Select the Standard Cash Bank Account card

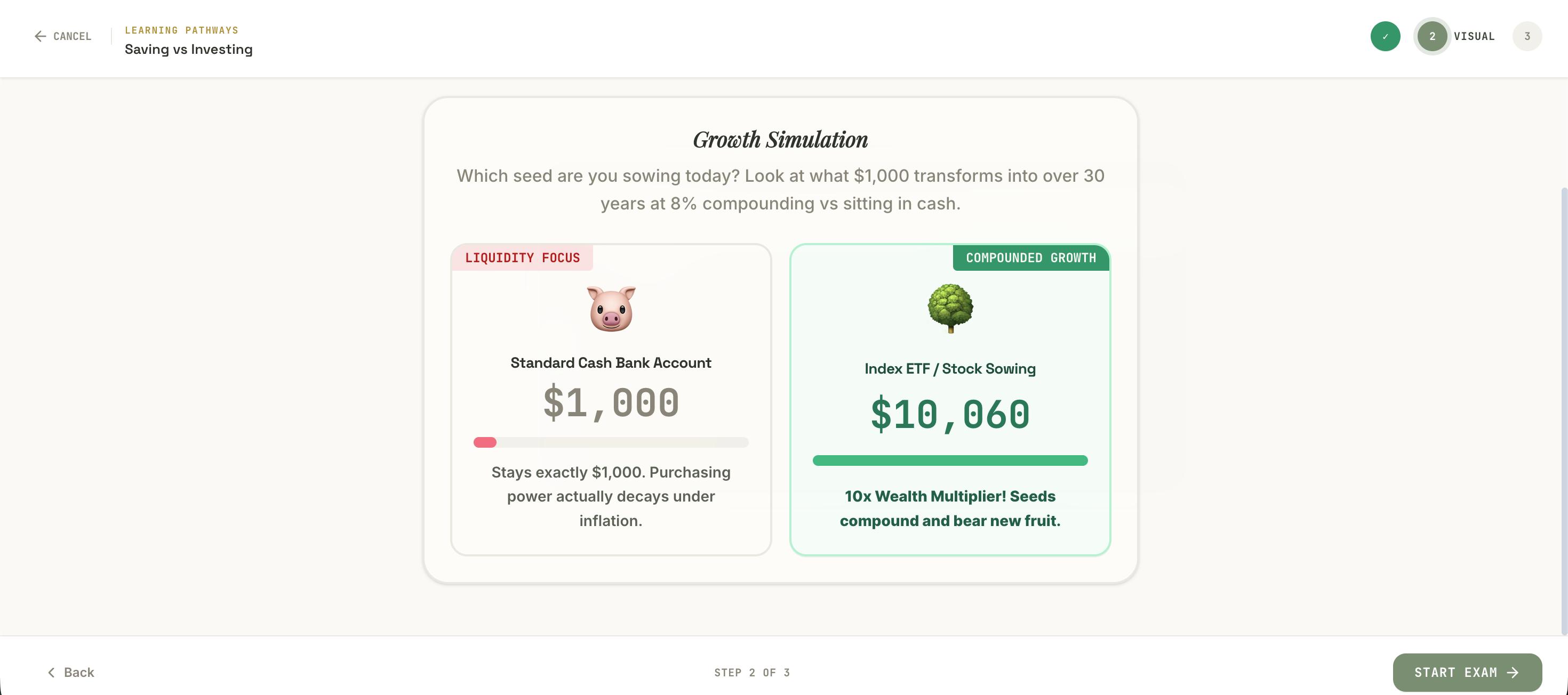pos(611,400)
